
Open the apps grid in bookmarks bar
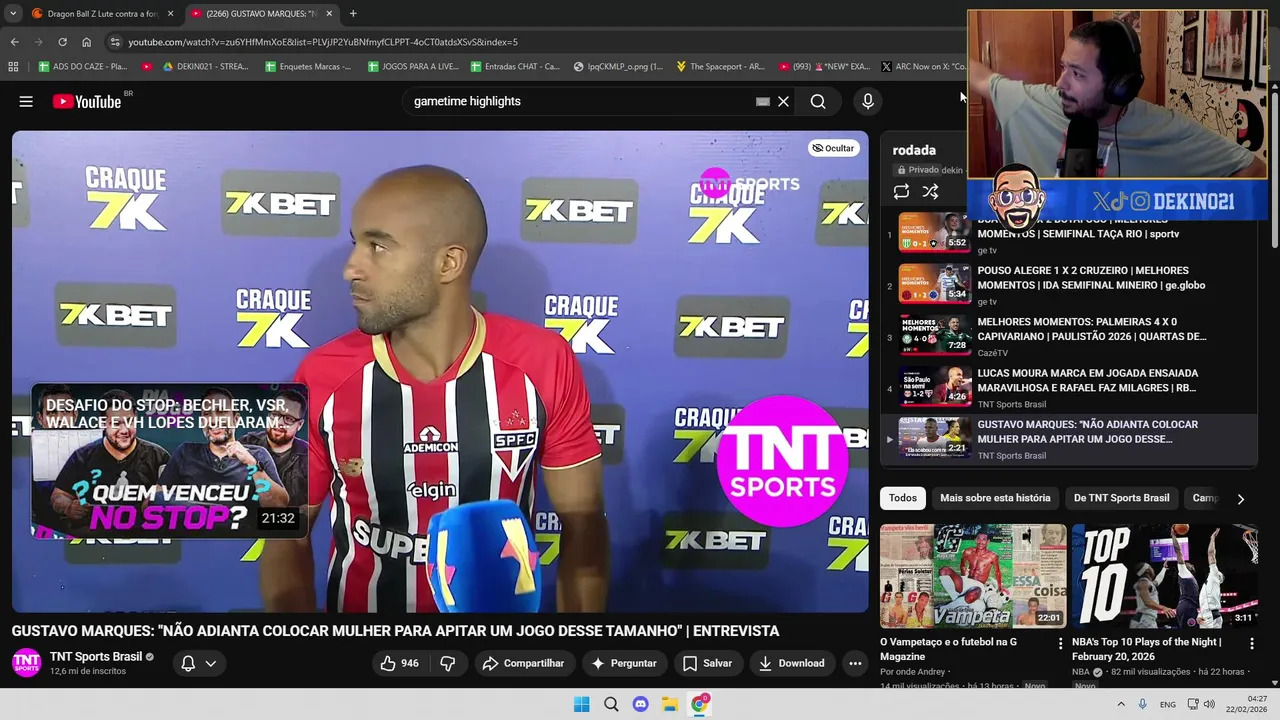coord(13,67)
